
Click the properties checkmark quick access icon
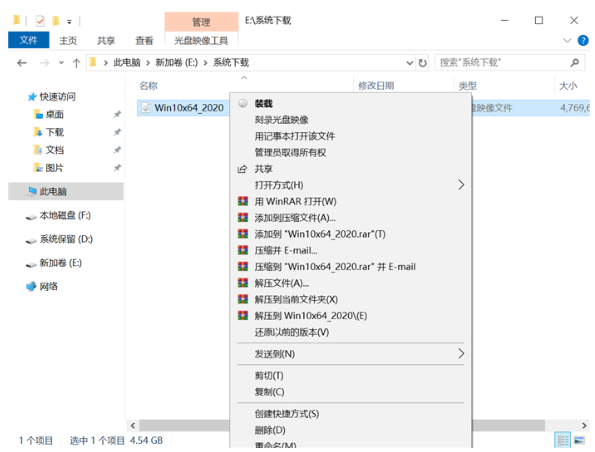tap(40, 21)
